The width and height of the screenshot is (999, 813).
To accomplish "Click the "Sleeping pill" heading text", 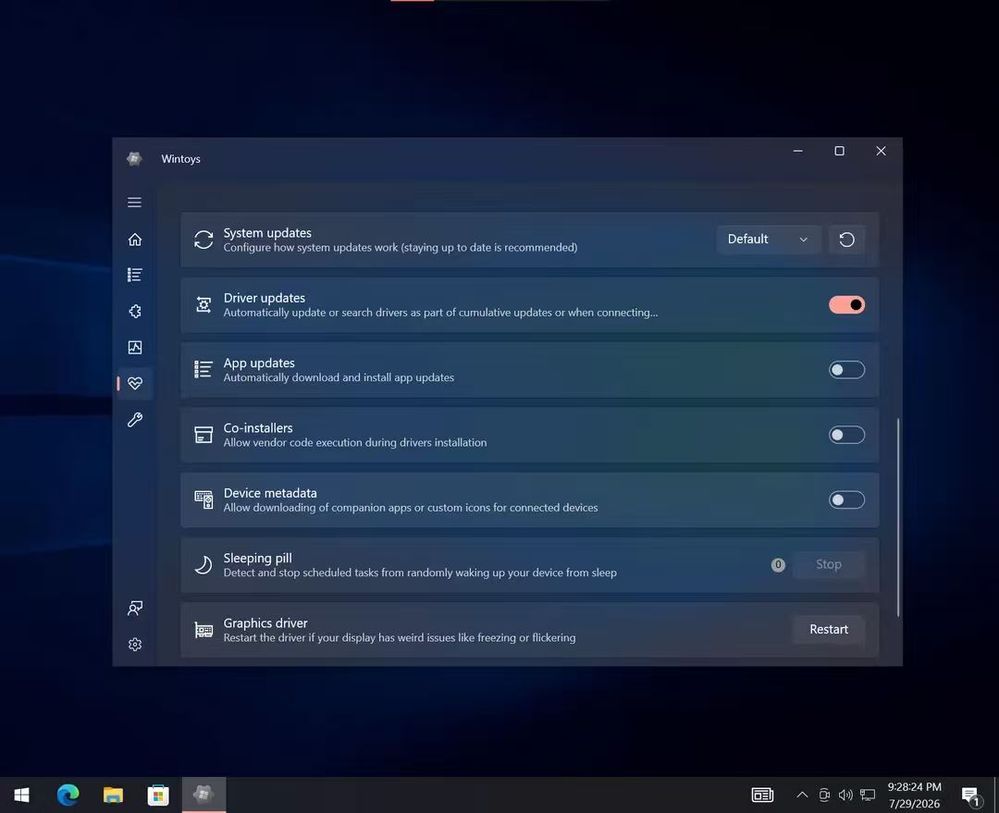I will tap(257, 558).
